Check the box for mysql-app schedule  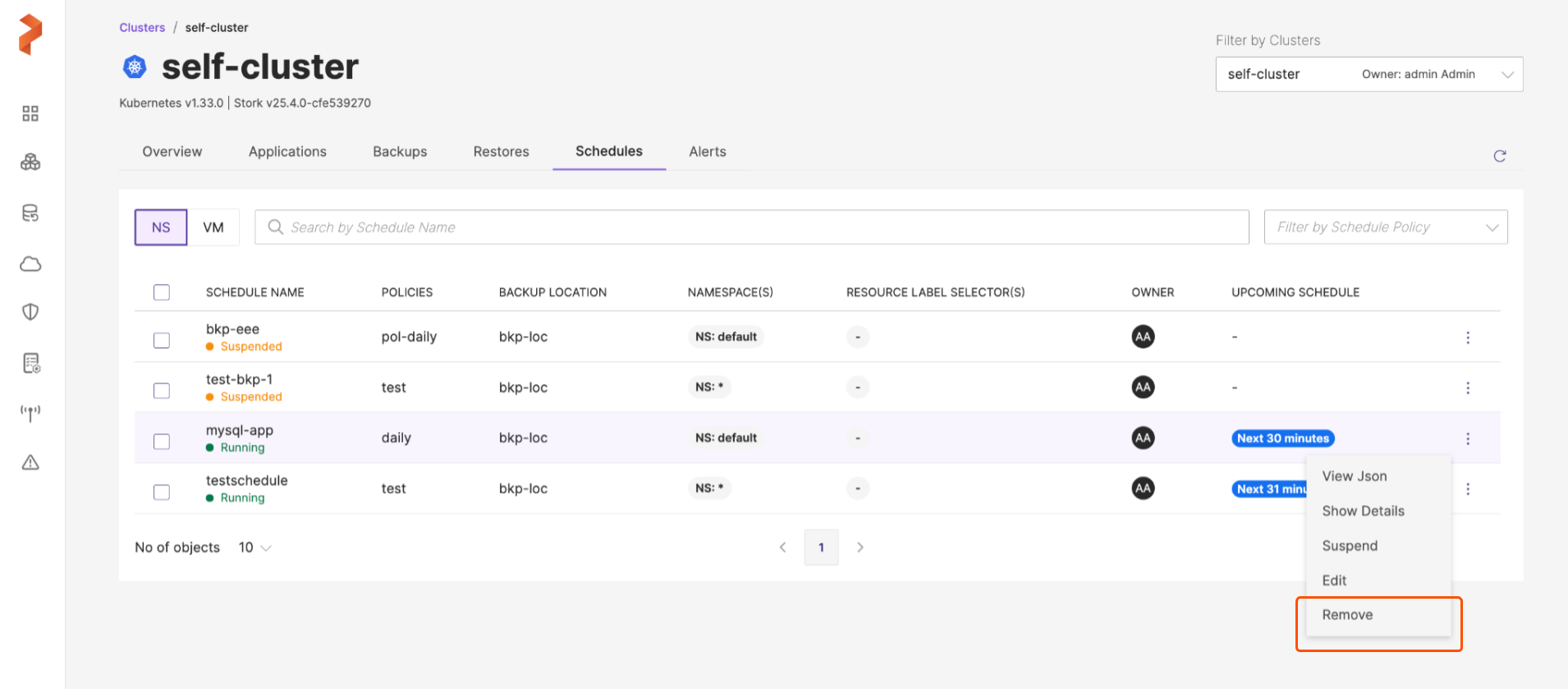[x=162, y=442]
